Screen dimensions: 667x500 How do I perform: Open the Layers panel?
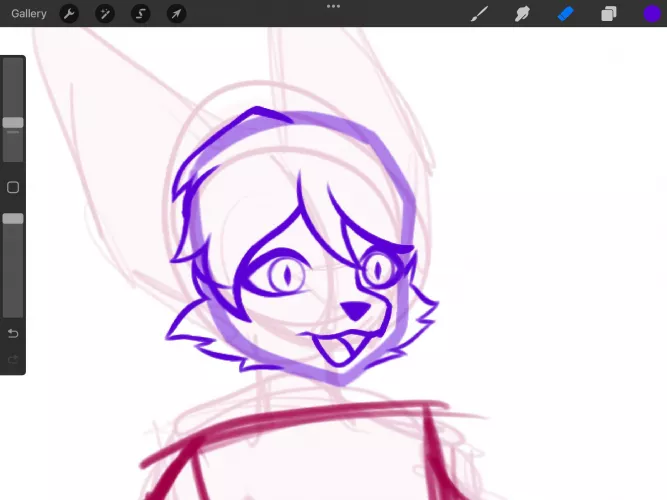(608, 14)
